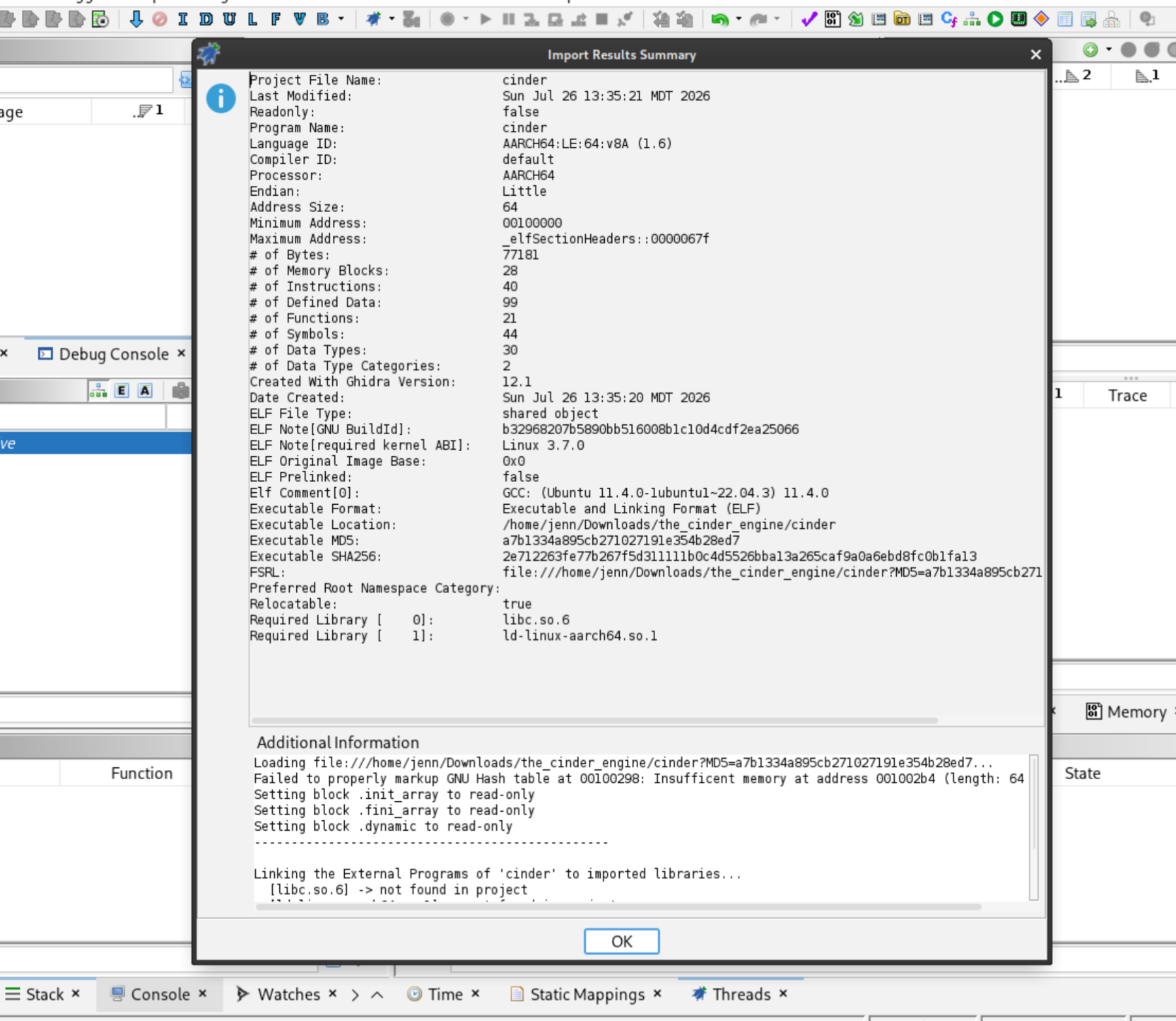Toggle the 'A' attributes view icon
The width and height of the screenshot is (1176, 1021).
[x=145, y=390]
